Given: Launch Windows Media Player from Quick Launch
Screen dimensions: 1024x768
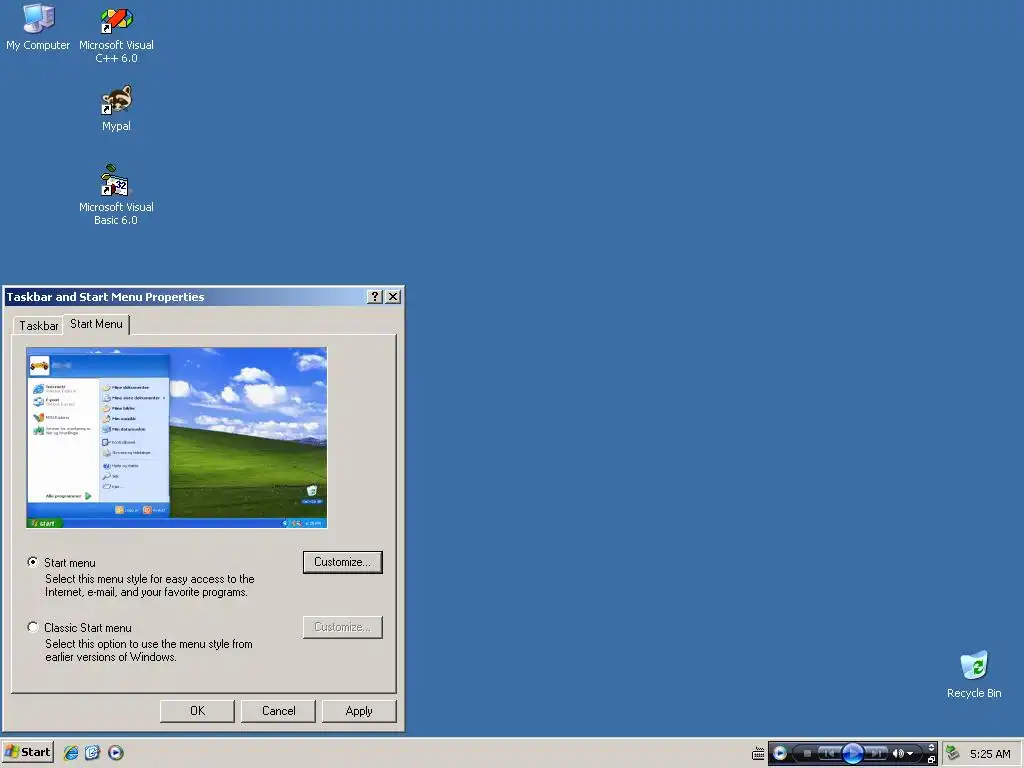Looking at the screenshot, I should [x=116, y=752].
